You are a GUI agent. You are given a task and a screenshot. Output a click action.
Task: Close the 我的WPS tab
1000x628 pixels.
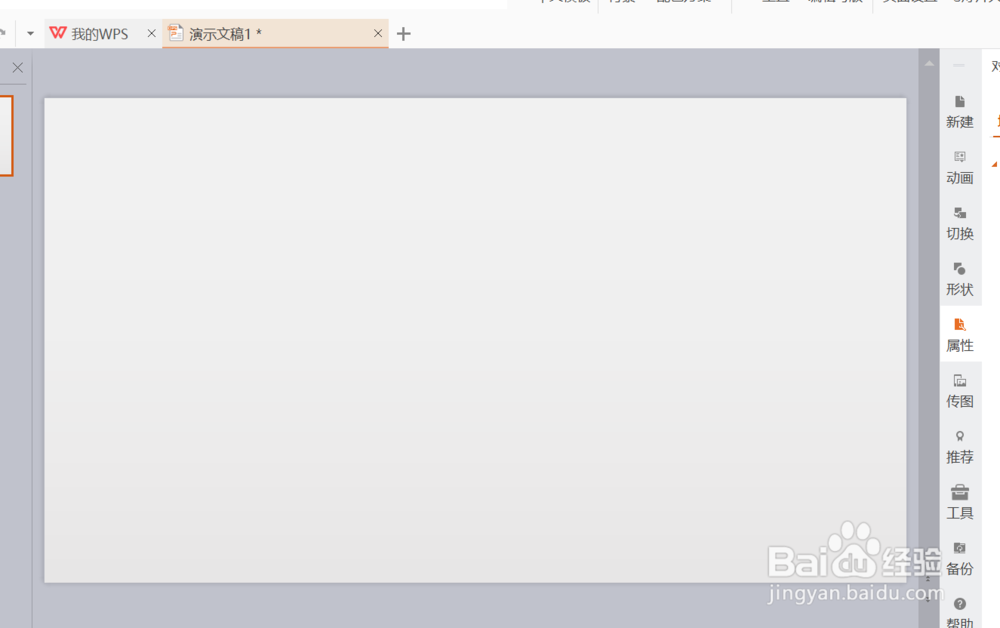151,34
